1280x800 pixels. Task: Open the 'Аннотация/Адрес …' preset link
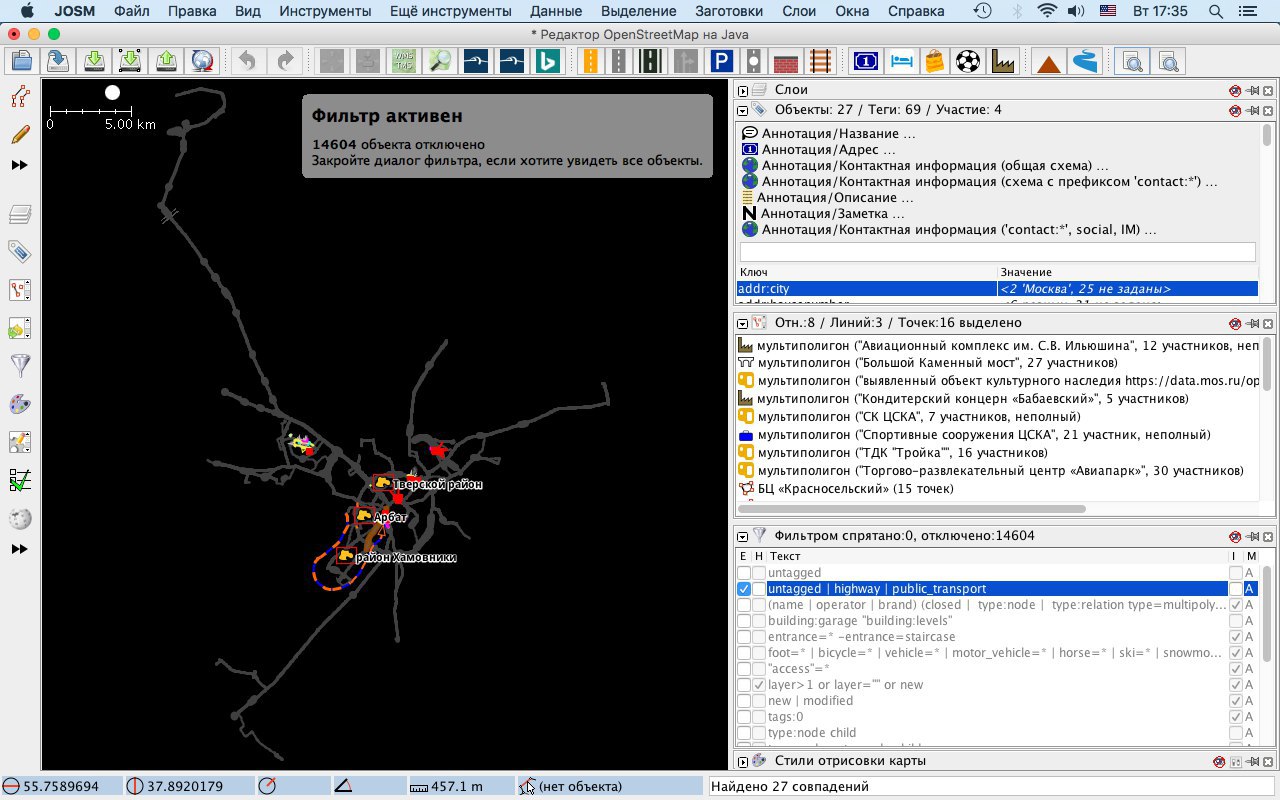pos(828,149)
